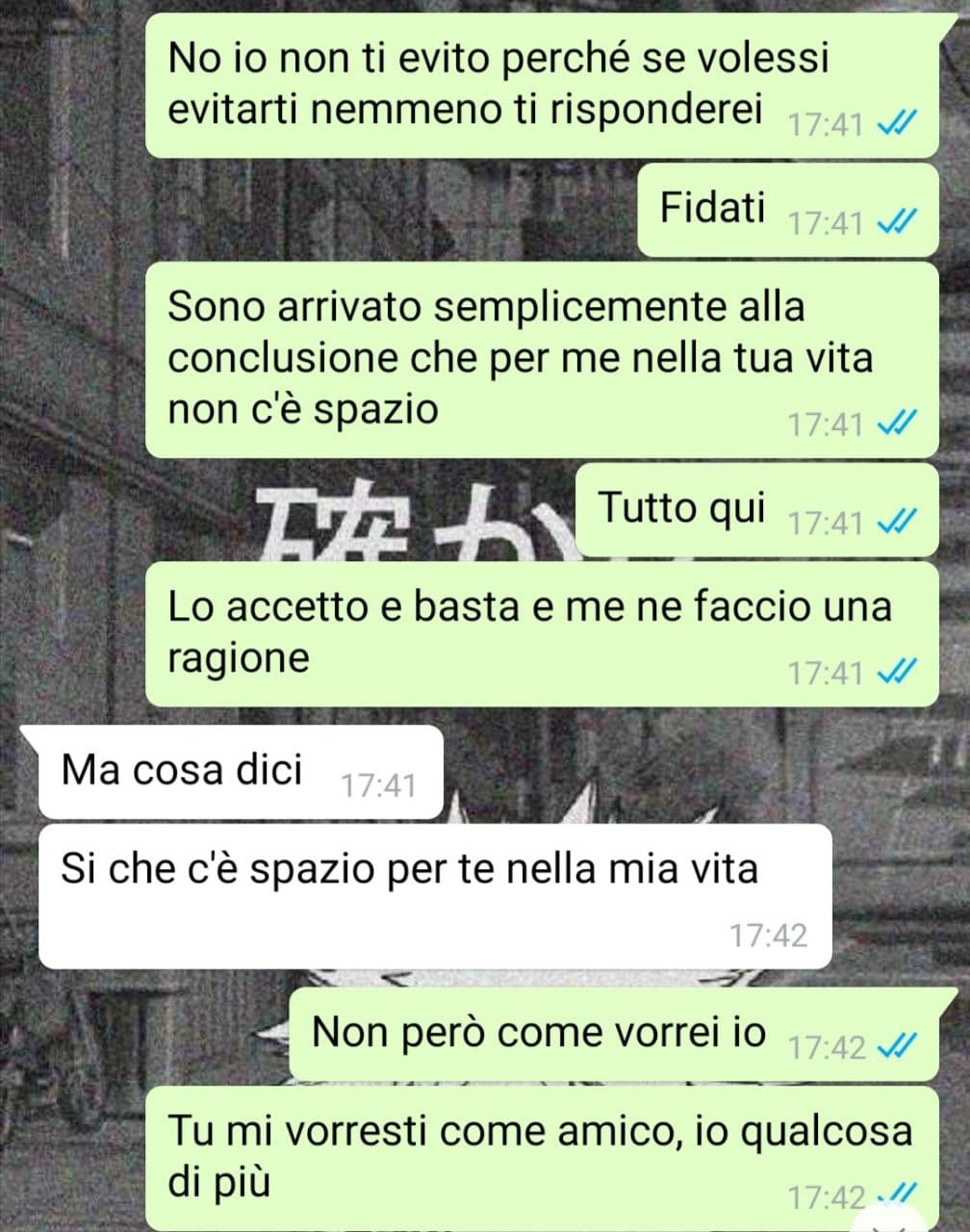Tap read ticks on 'non c'è spazio' message

point(897,423)
